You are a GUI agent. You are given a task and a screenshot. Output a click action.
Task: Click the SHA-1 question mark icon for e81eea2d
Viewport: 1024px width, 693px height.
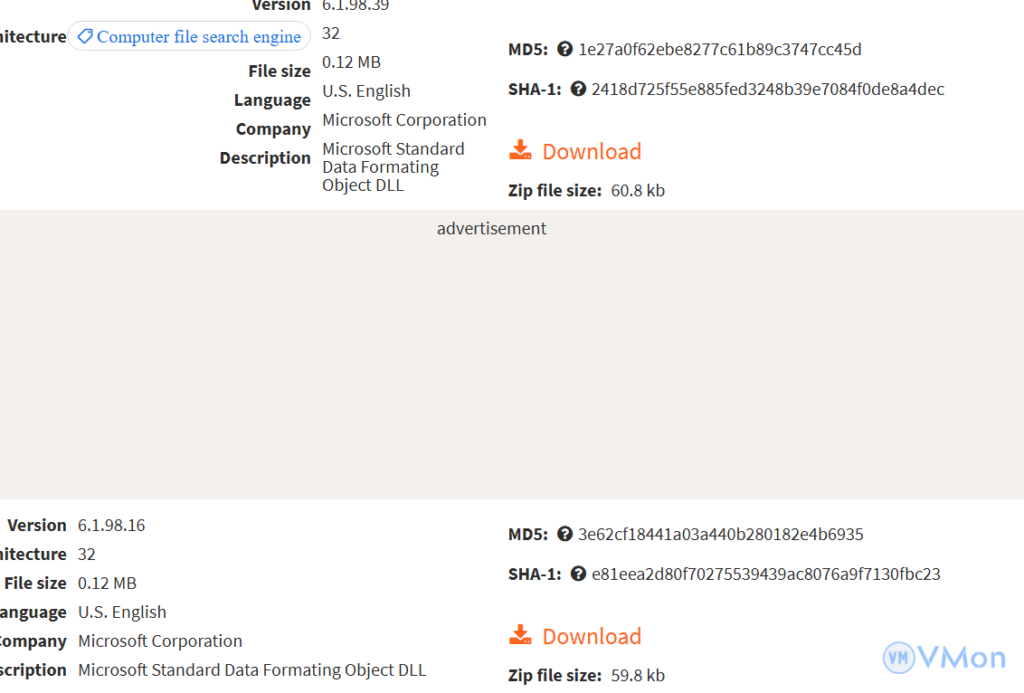[578, 574]
